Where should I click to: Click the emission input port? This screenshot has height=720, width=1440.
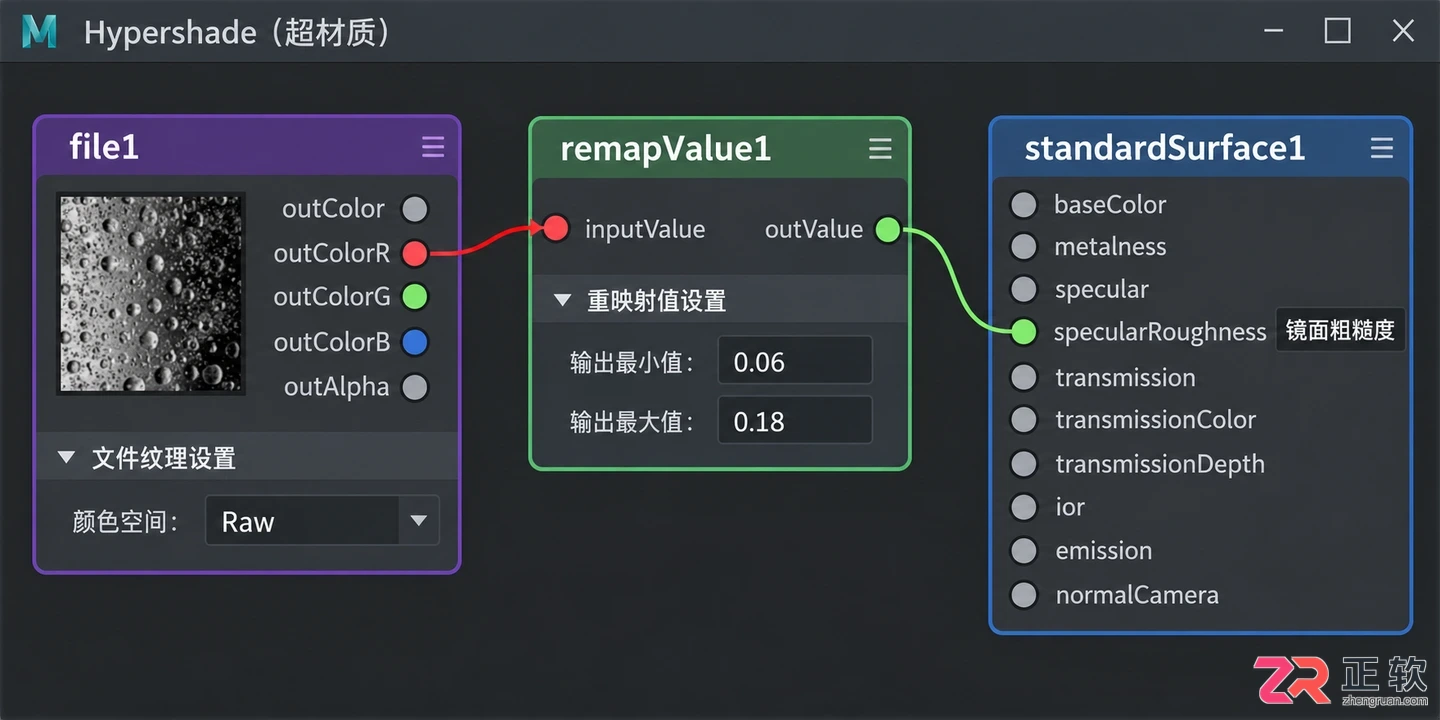[1024, 551]
